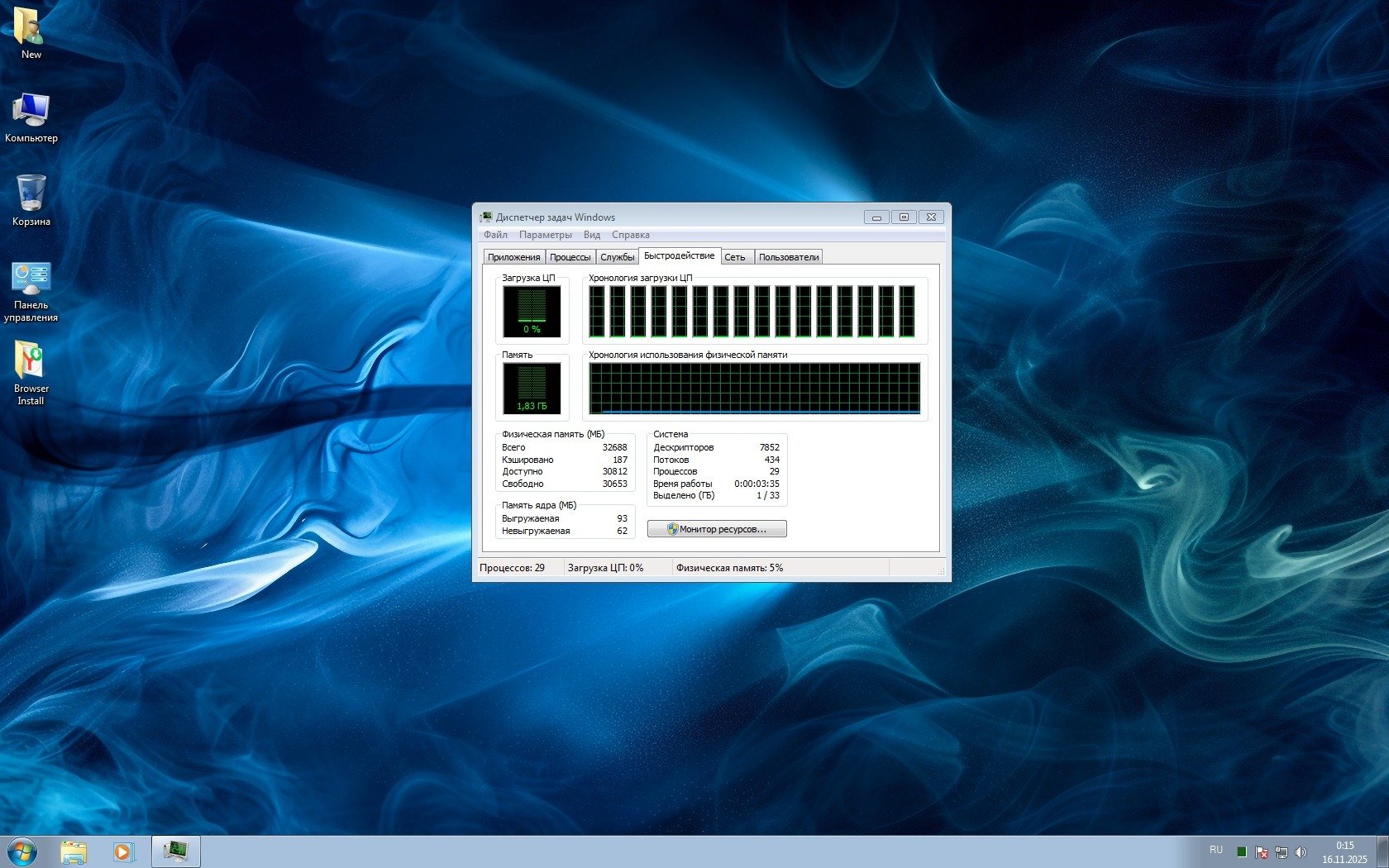
Task: Switch to the Процессы tab
Action: pos(570,257)
